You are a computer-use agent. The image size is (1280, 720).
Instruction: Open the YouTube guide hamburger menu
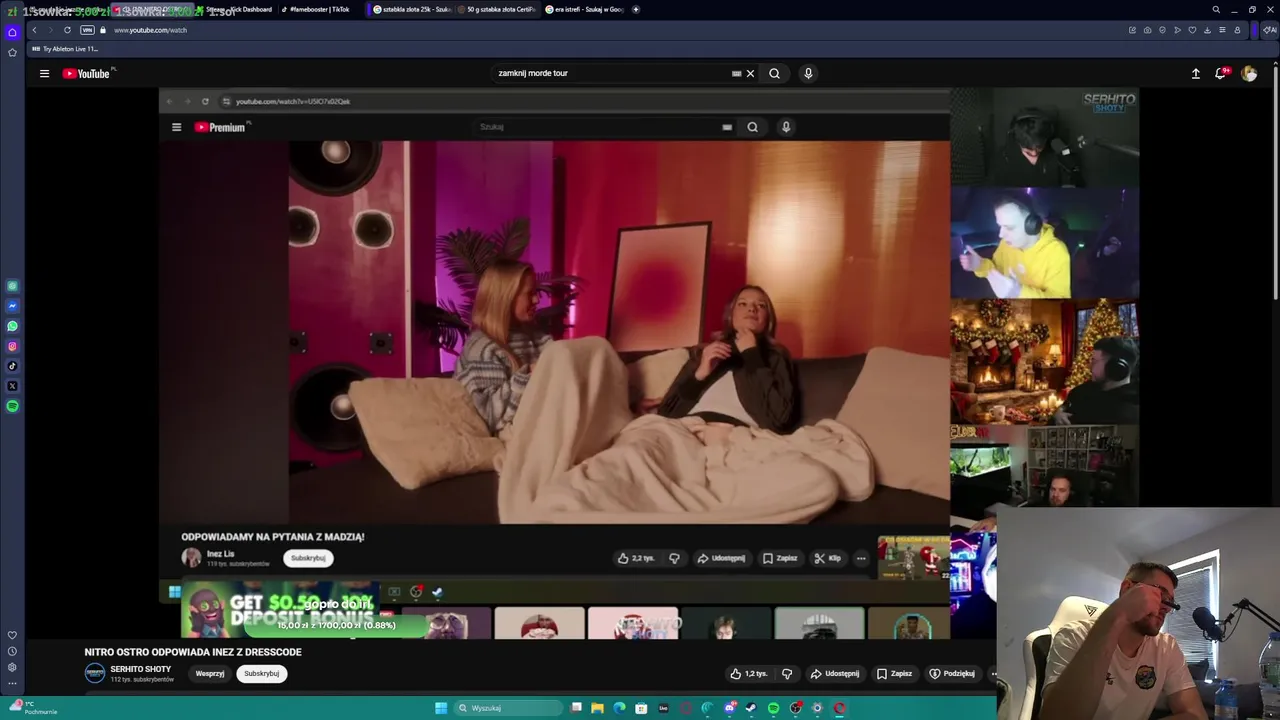(x=44, y=73)
